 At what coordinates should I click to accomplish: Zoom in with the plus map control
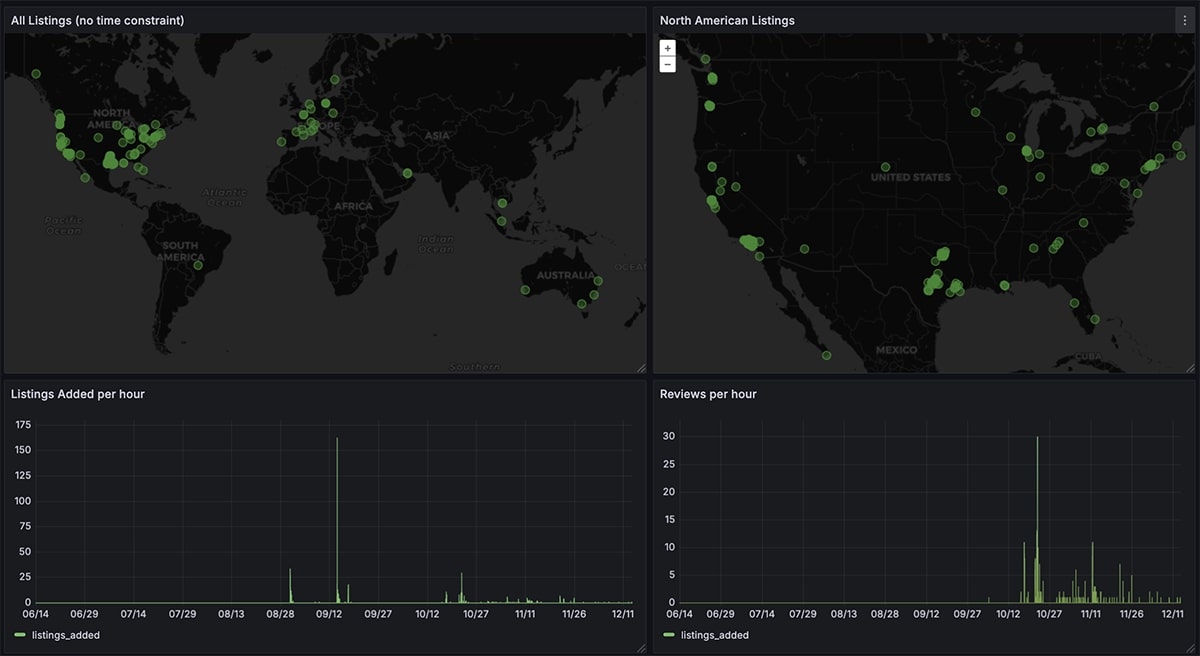667,47
